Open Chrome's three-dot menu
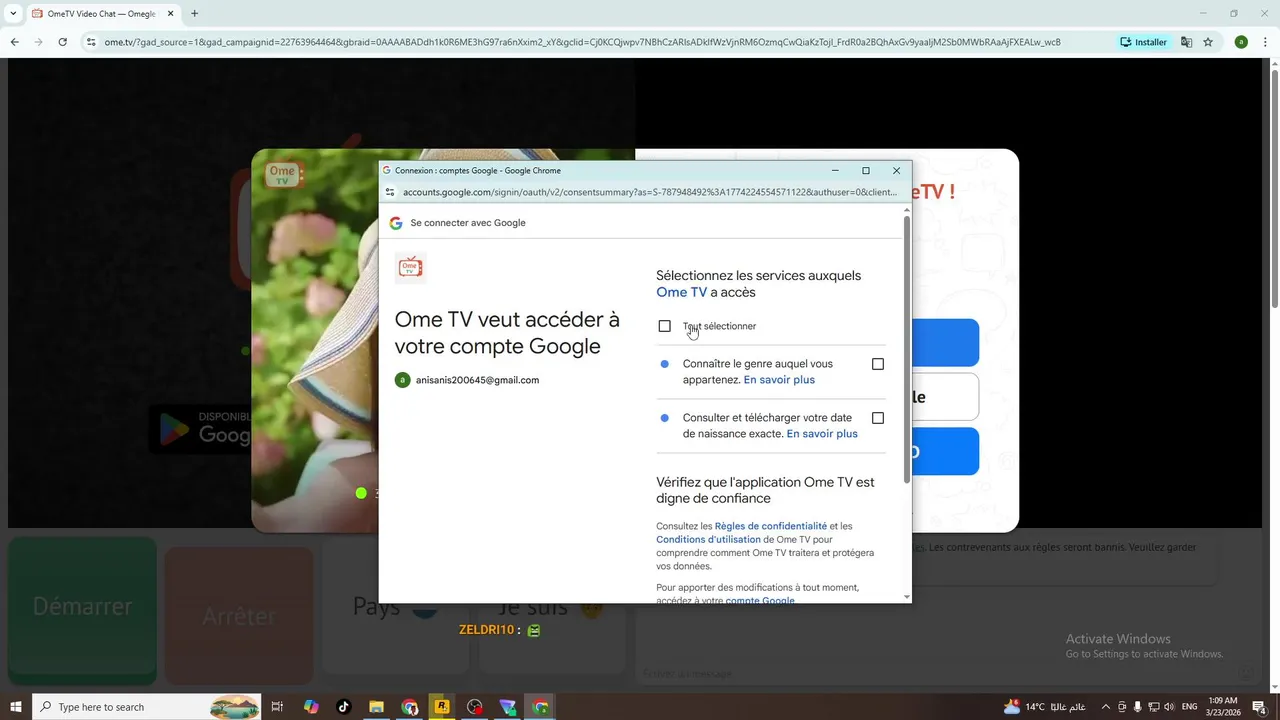 [x=1264, y=42]
